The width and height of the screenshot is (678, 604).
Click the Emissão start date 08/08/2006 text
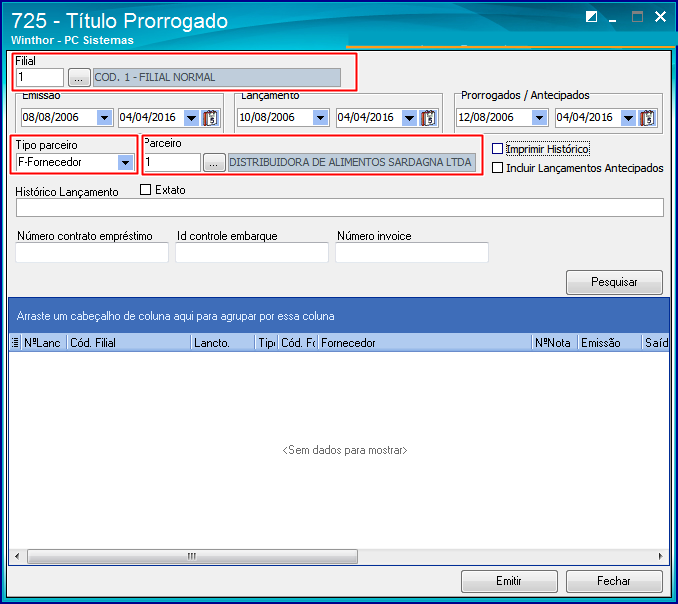coord(51,118)
